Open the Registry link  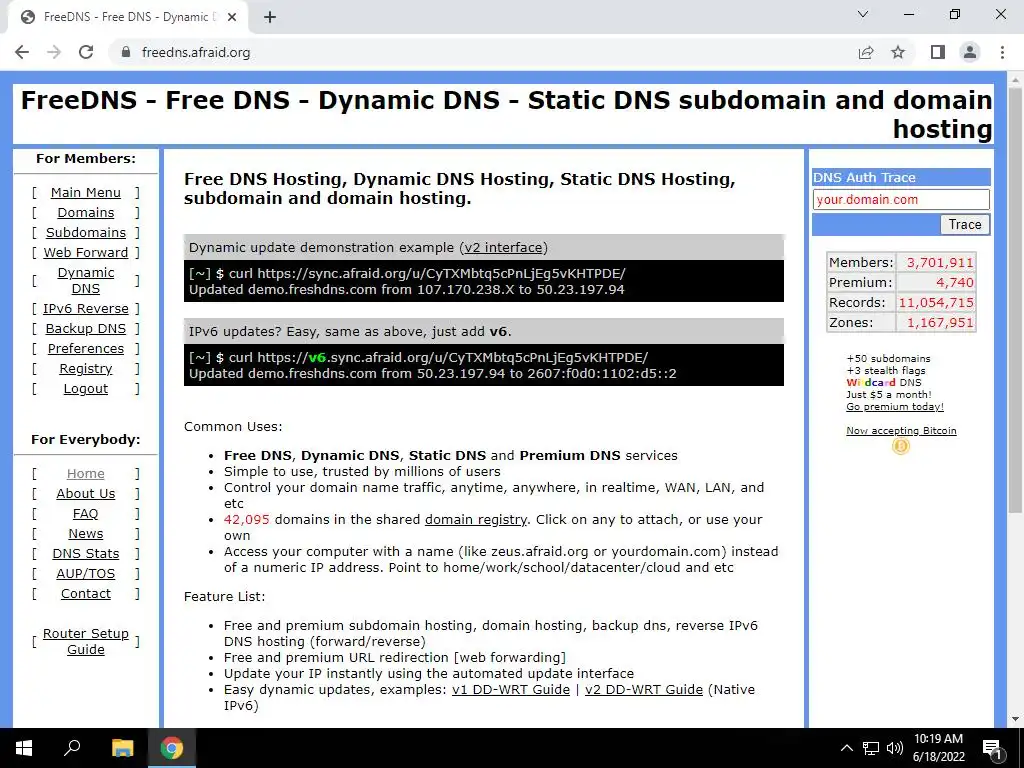[86, 368]
